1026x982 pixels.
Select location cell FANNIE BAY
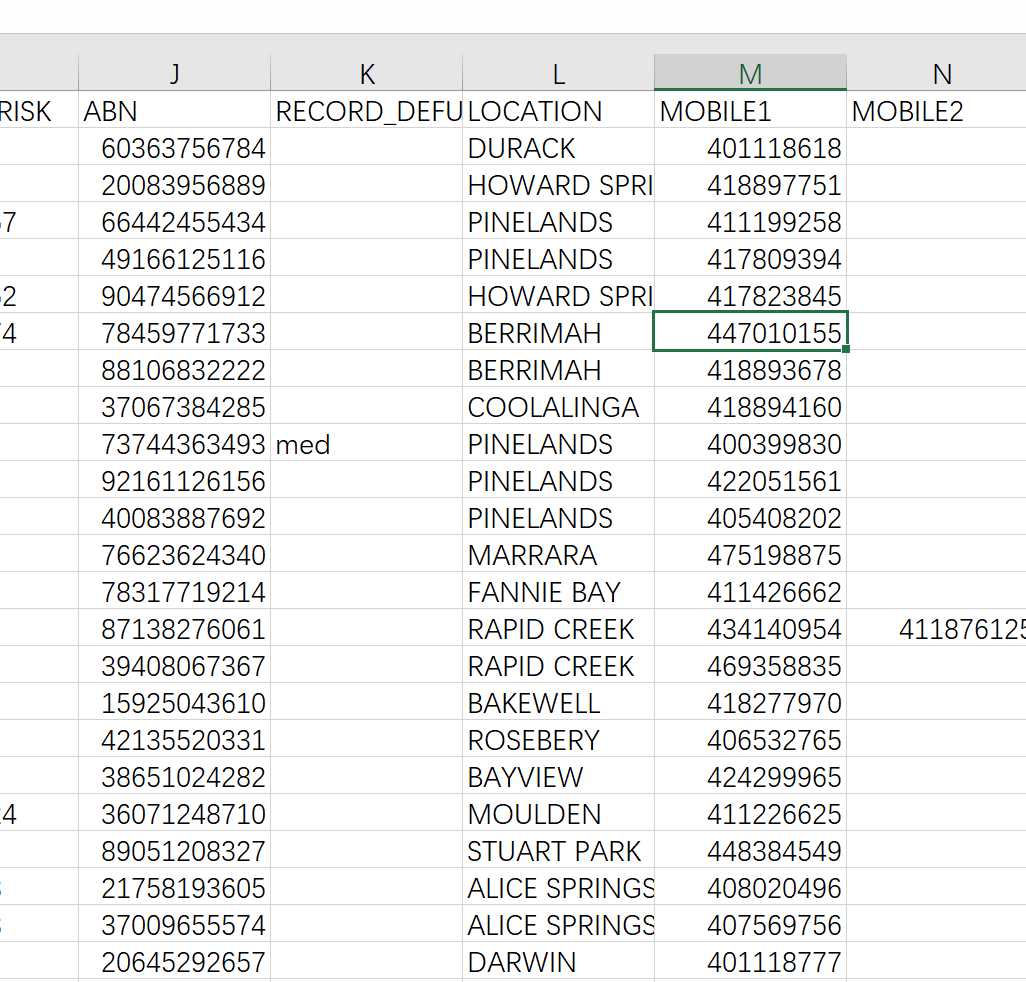[x=558, y=591]
